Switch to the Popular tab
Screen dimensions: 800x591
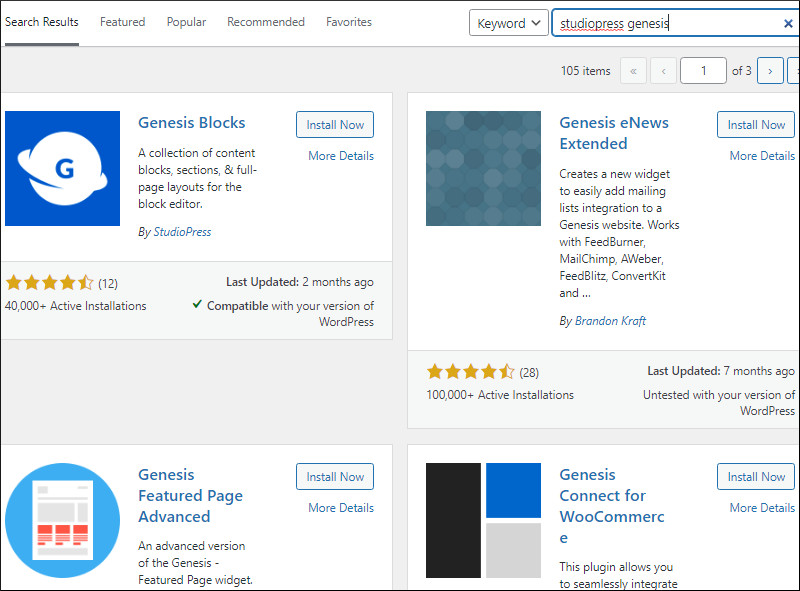(186, 22)
